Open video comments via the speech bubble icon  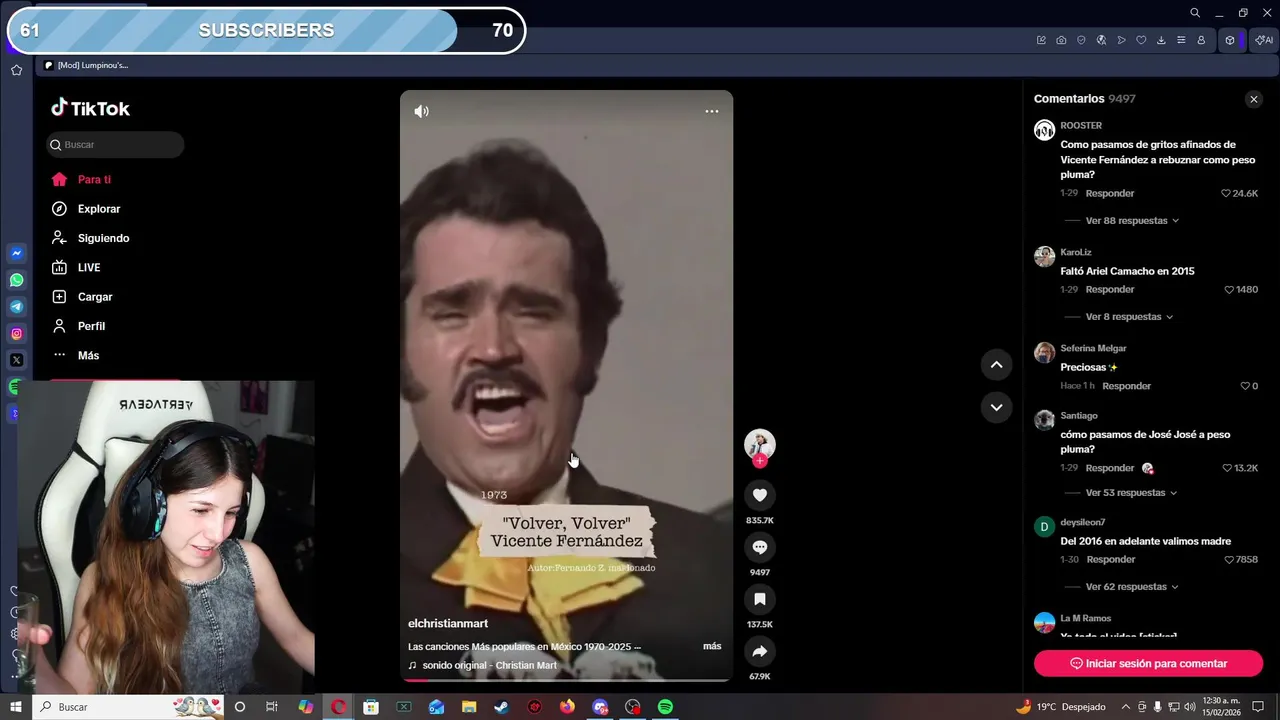(760, 547)
